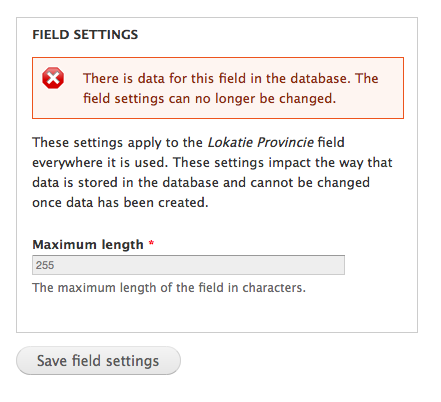Screen dimensions: 441x402
Task: Click the red required asterisk
Action: click(x=151, y=243)
